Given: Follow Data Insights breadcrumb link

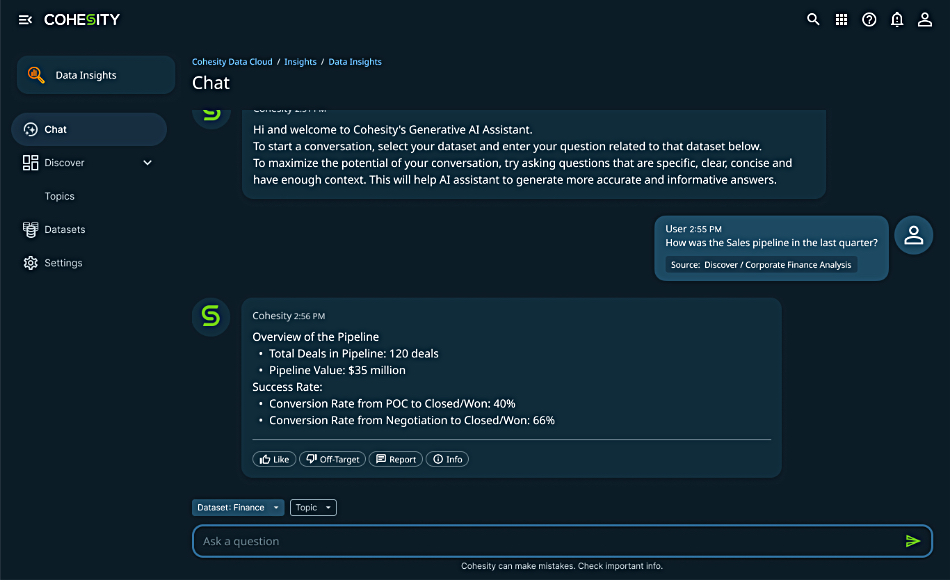Looking at the screenshot, I should [x=355, y=62].
